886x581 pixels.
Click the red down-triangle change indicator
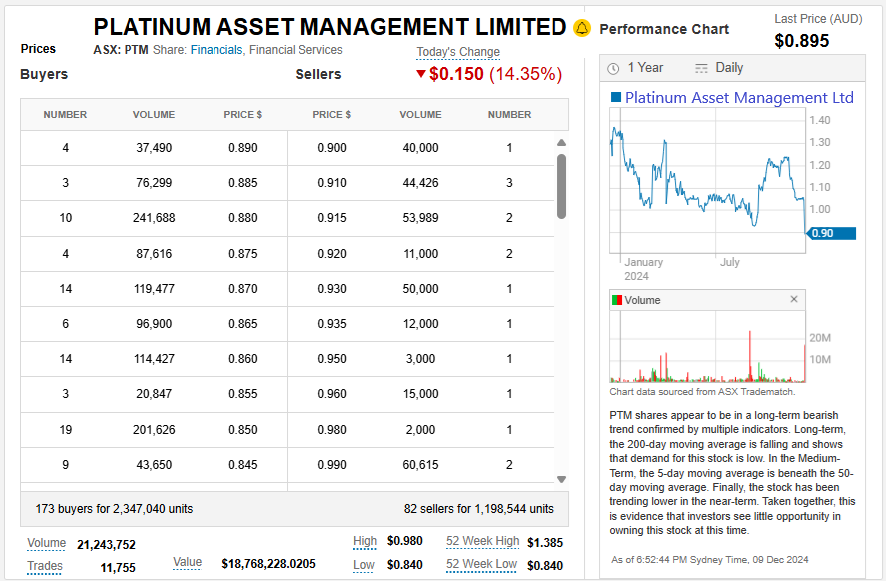click(x=421, y=74)
